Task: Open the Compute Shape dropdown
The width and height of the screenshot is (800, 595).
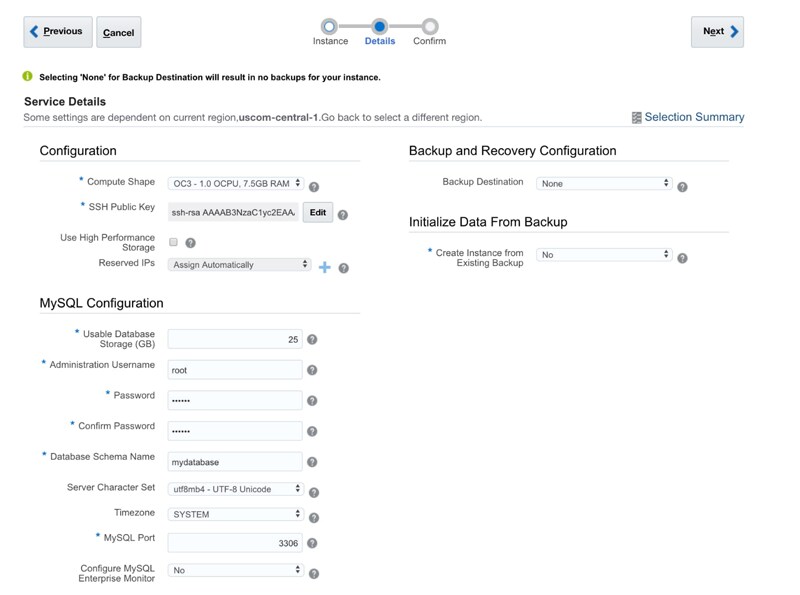Action: coord(236,183)
